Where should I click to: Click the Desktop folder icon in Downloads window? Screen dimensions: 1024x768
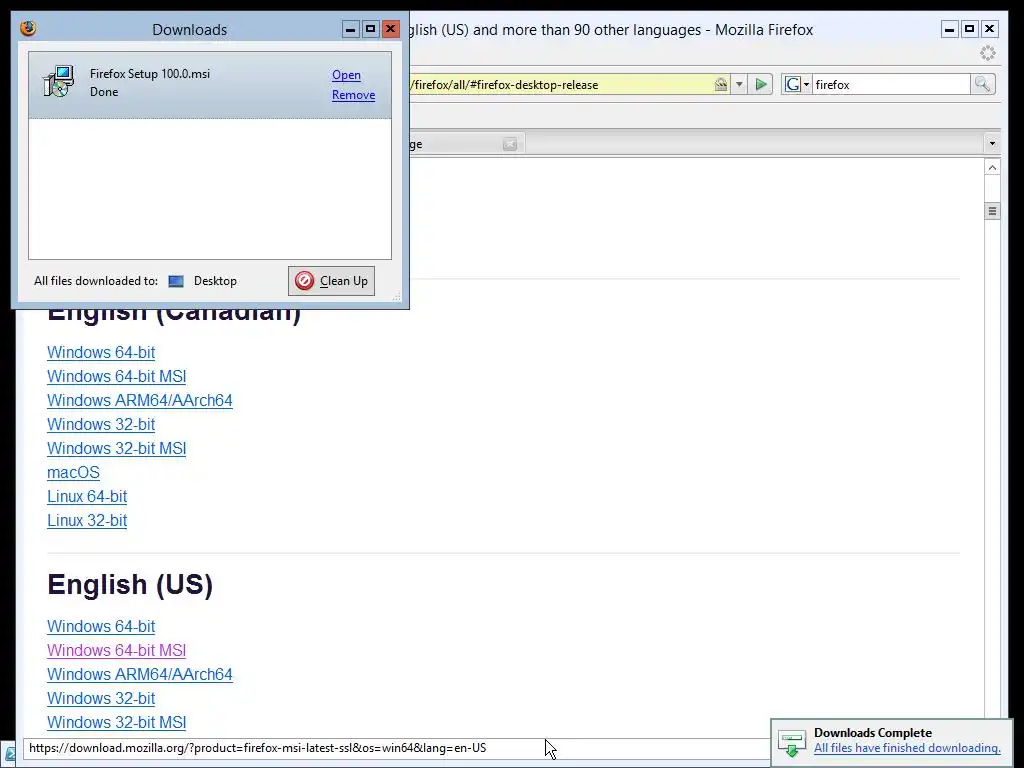176,281
